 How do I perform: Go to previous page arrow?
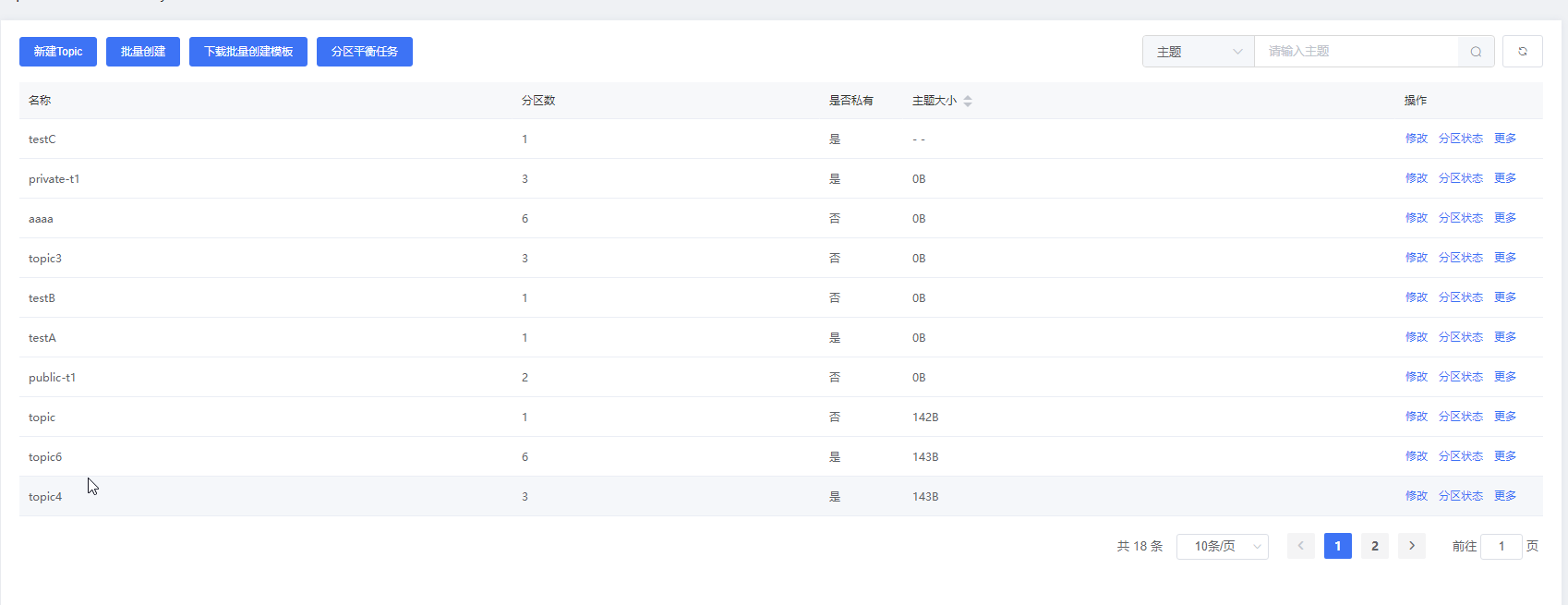[x=1301, y=546]
